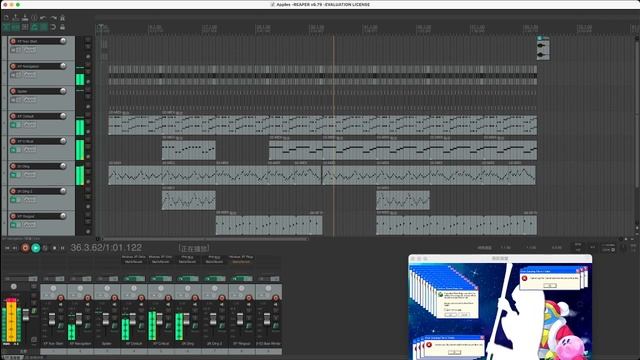Arm Spider track for recording
Viewport: 640px width, 360px height.
pyautogui.click(x=13, y=91)
